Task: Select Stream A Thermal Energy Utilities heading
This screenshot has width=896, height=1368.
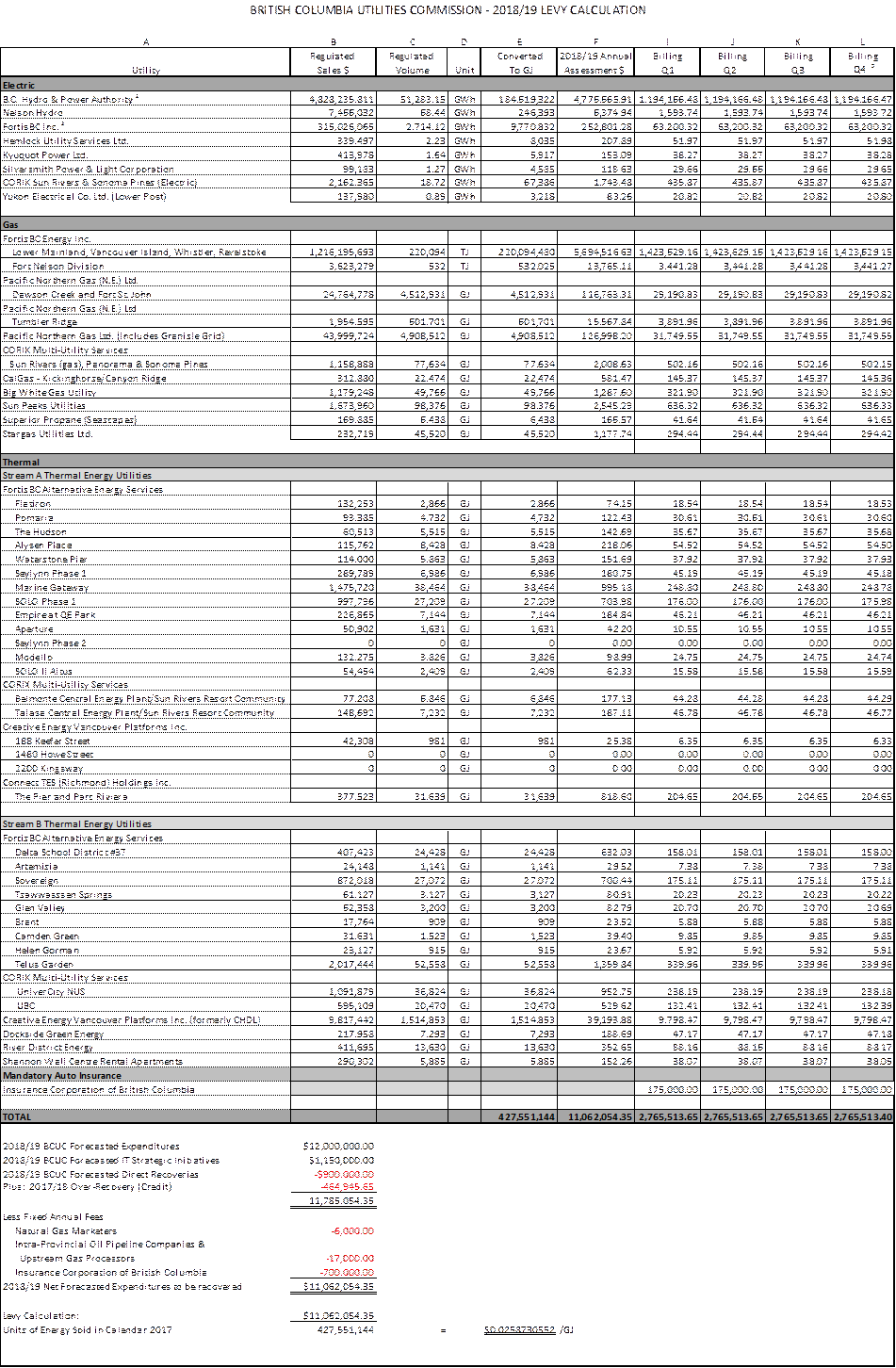Action: 77,476
